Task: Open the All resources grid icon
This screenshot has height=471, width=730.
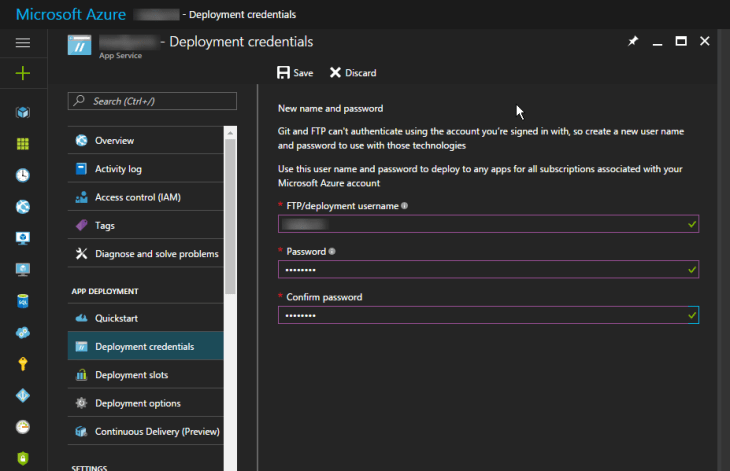Action: tap(23, 143)
